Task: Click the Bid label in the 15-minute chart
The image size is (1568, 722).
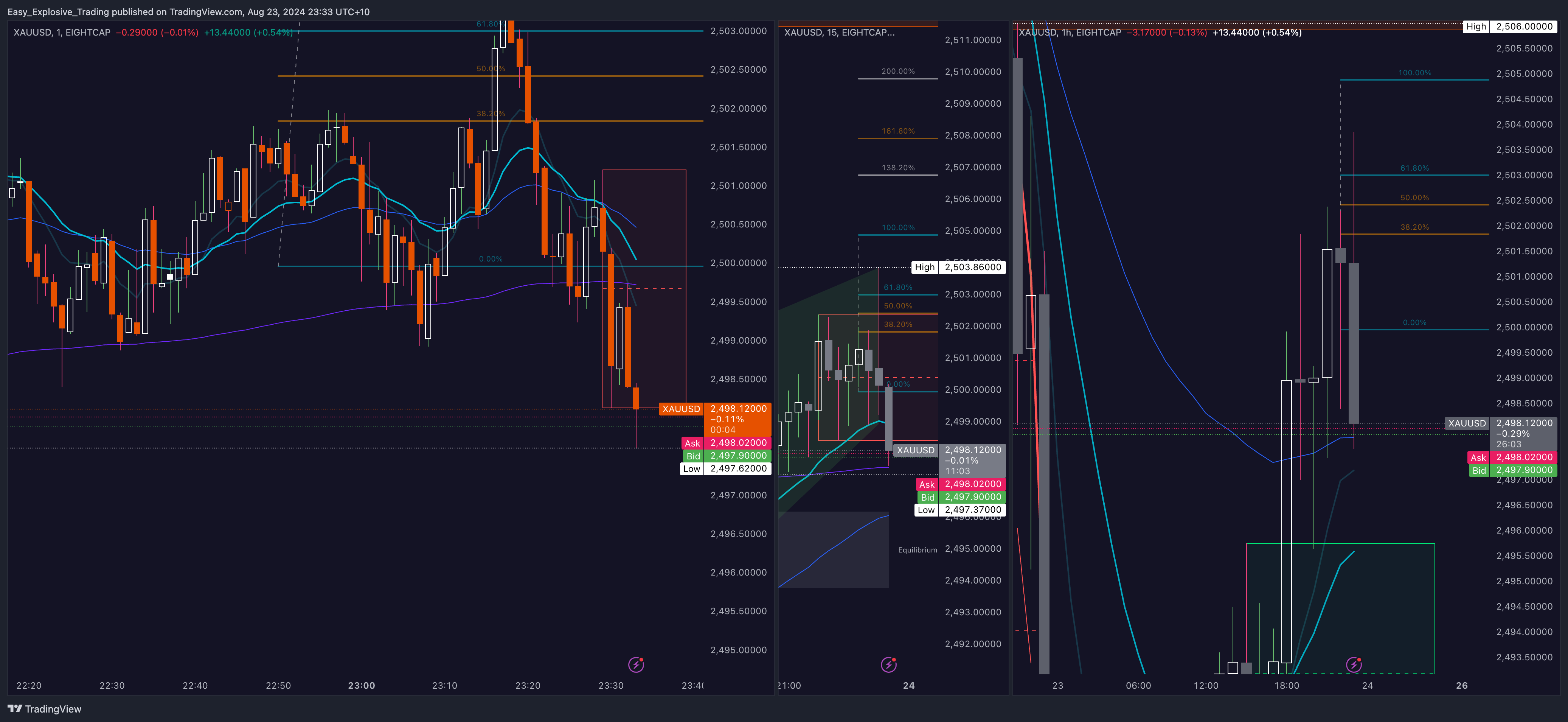Action: (962, 497)
